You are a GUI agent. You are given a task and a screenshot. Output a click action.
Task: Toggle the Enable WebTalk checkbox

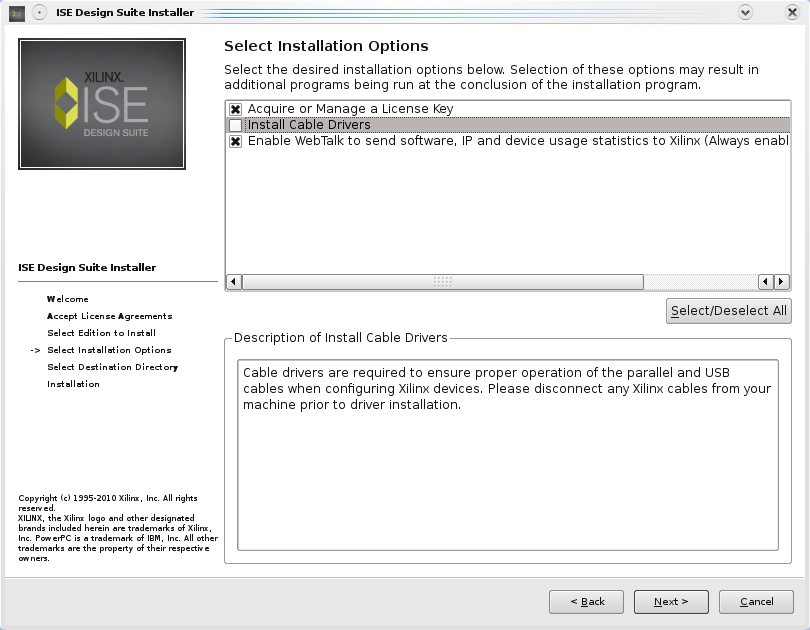click(236, 141)
